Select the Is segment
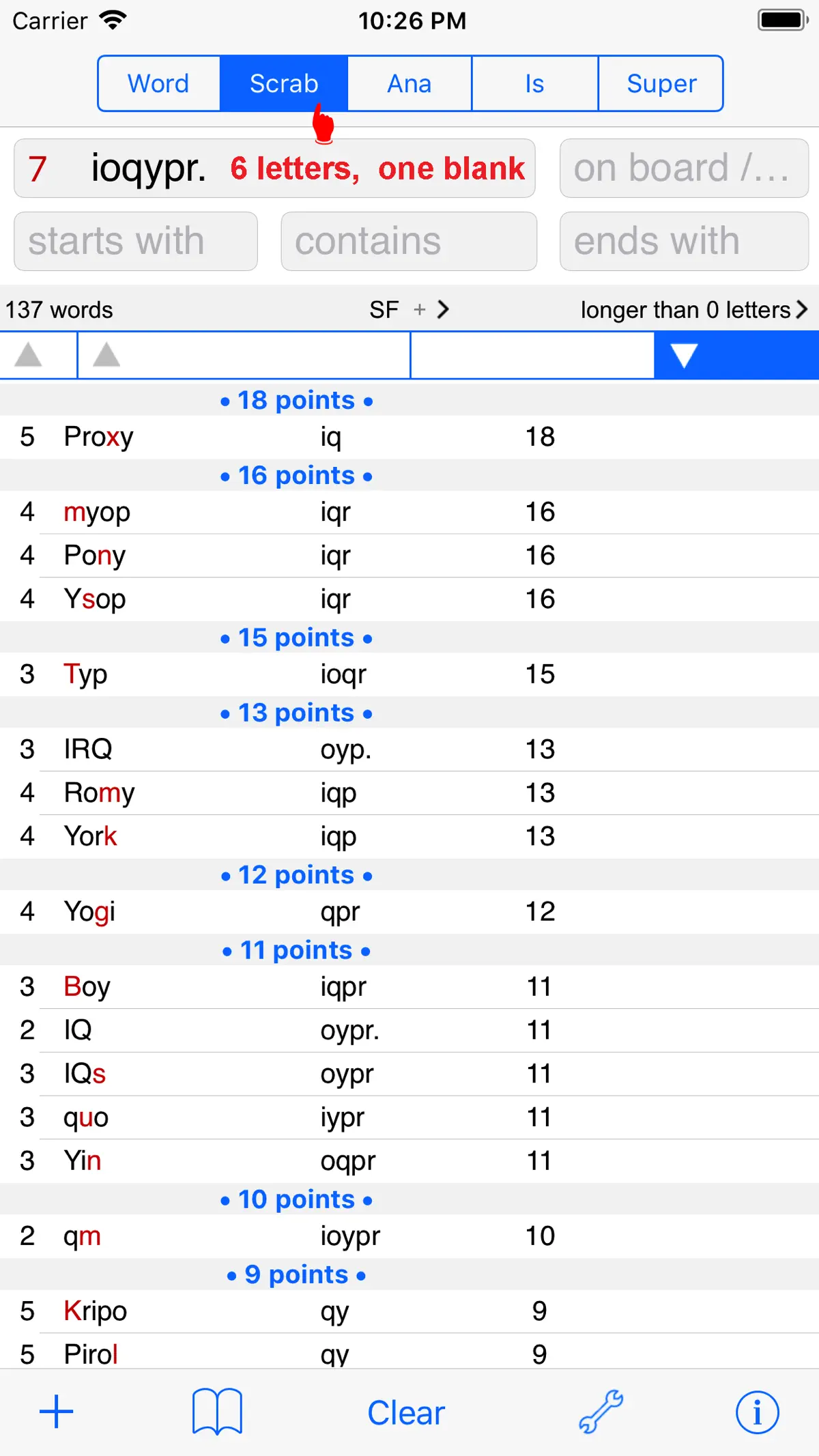Screen dimensions: 819x1456 point(535,83)
